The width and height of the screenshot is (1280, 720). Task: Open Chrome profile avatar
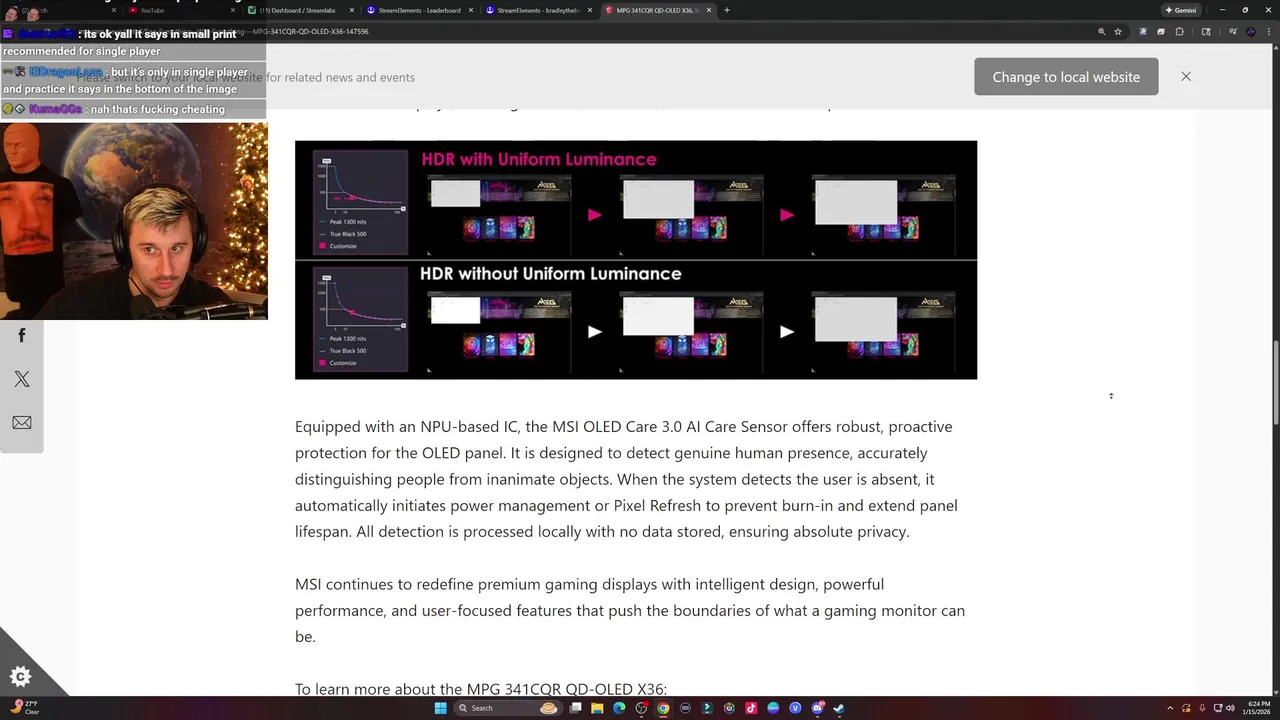1251,32
